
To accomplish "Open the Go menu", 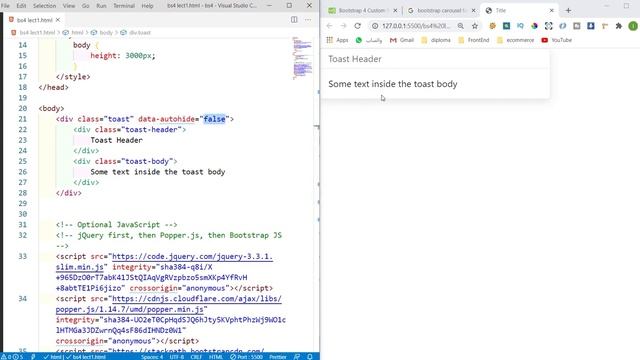I will pos(85,6).
